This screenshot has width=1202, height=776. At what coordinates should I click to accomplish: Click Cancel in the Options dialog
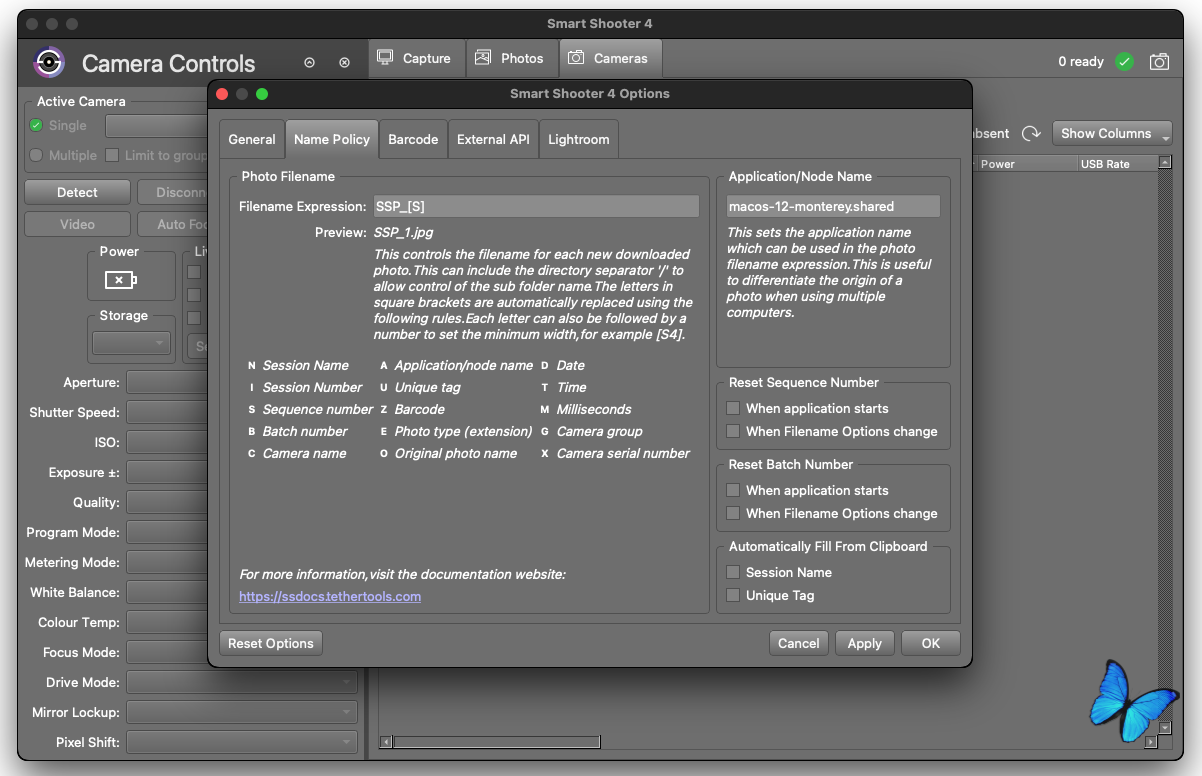799,643
